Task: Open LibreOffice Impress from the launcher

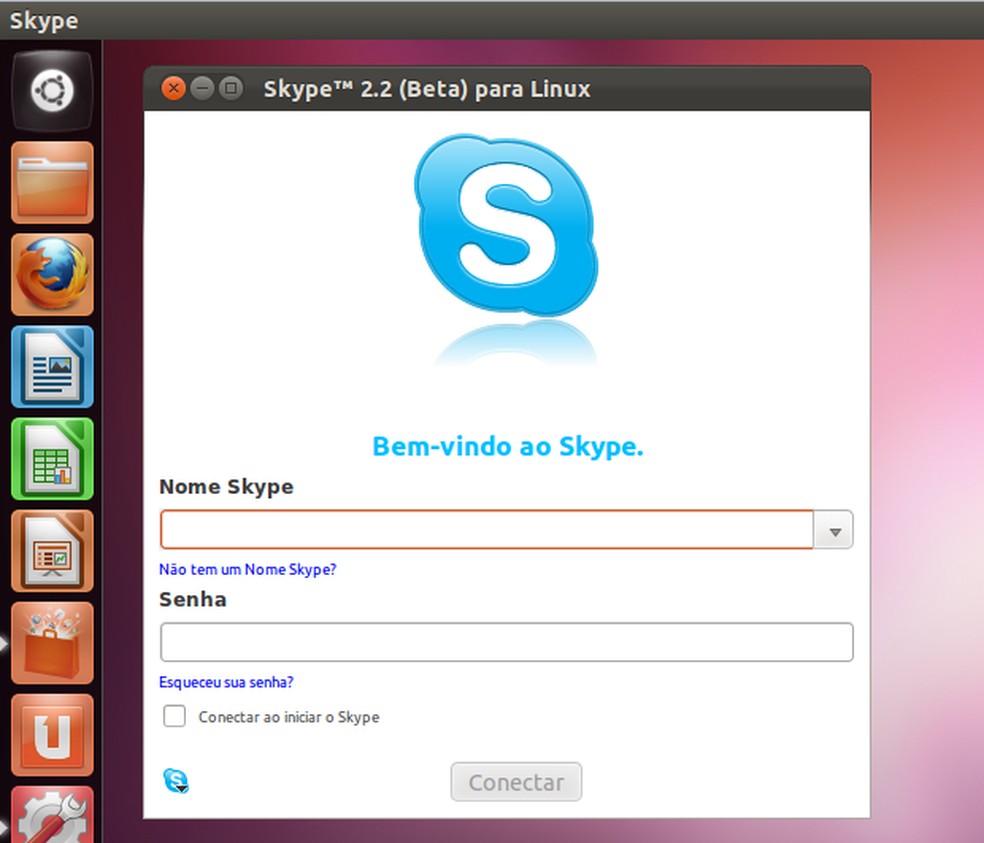Action: (x=51, y=550)
